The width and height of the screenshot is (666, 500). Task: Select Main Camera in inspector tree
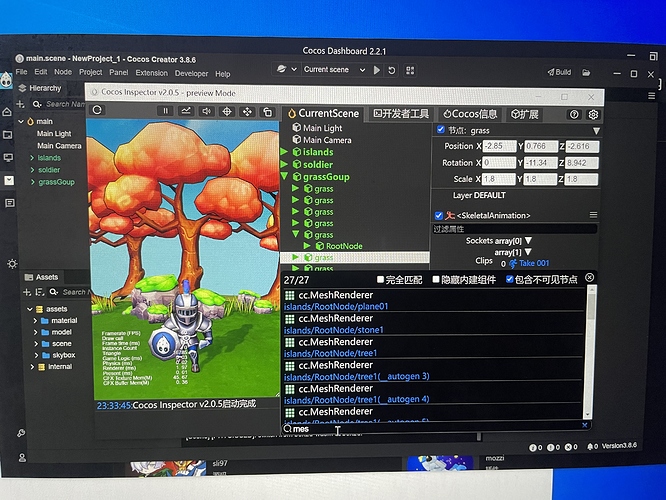tap(327, 140)
